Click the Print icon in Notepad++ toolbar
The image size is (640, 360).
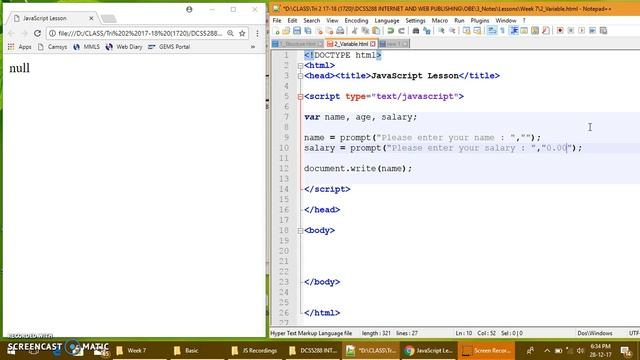click(x=340, y=31)
